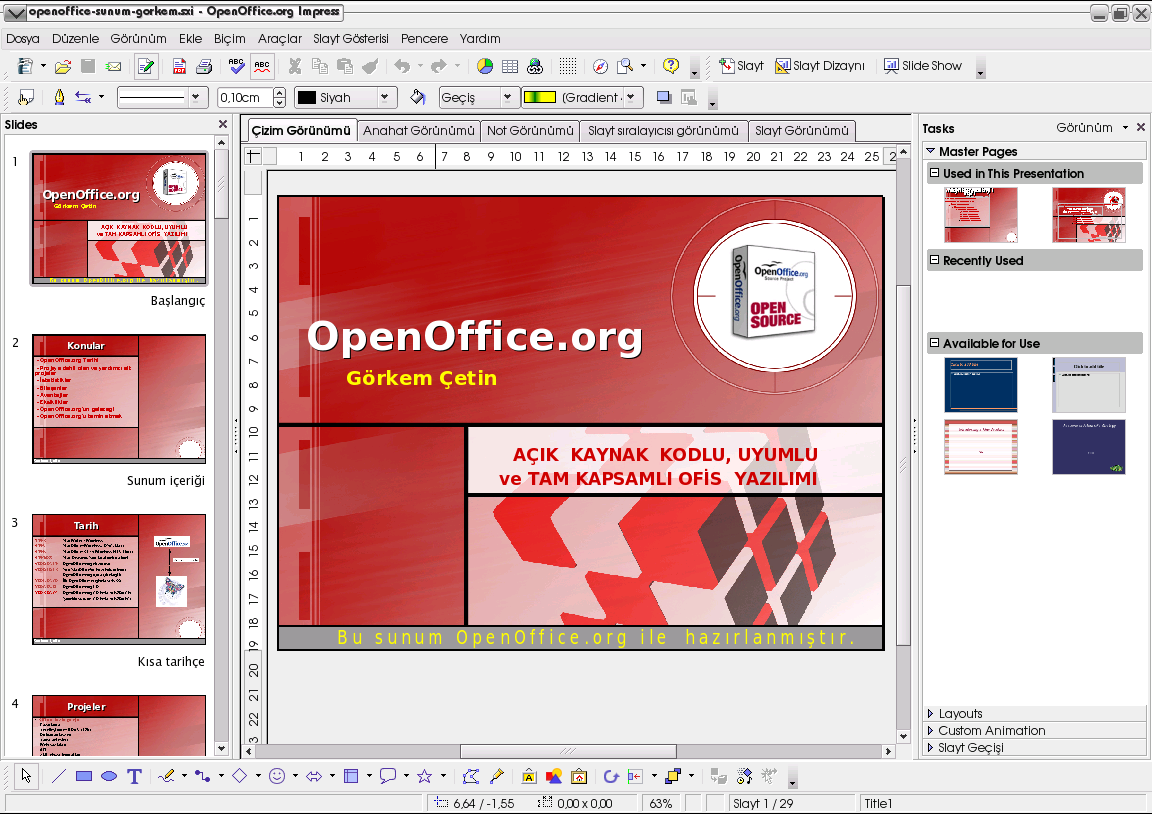Open the Slayt Gösterisi menu
This screenshot has width=1152, height=814.
click(350, 38)
